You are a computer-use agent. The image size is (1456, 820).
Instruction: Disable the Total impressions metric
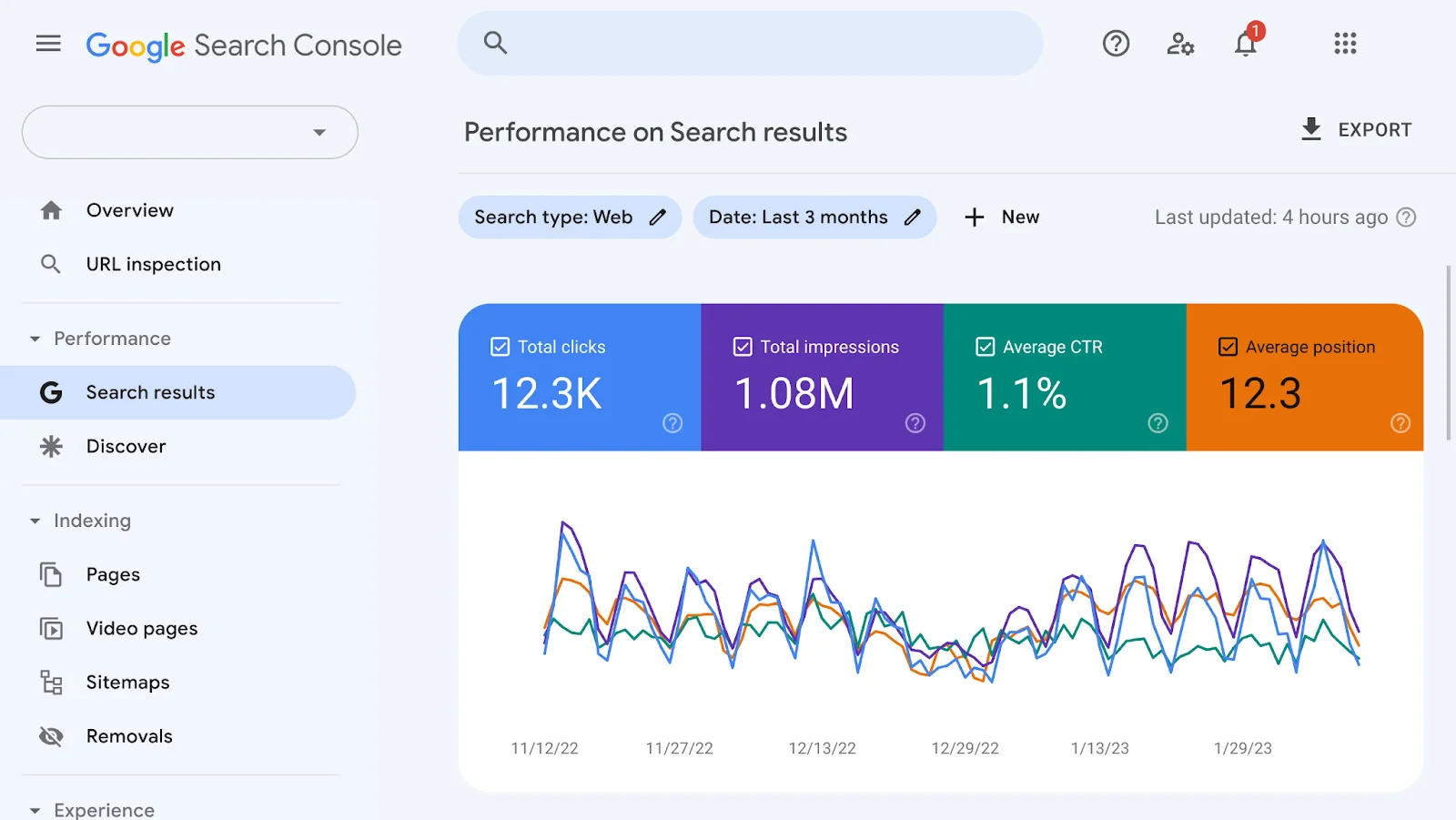coord(742,346)
